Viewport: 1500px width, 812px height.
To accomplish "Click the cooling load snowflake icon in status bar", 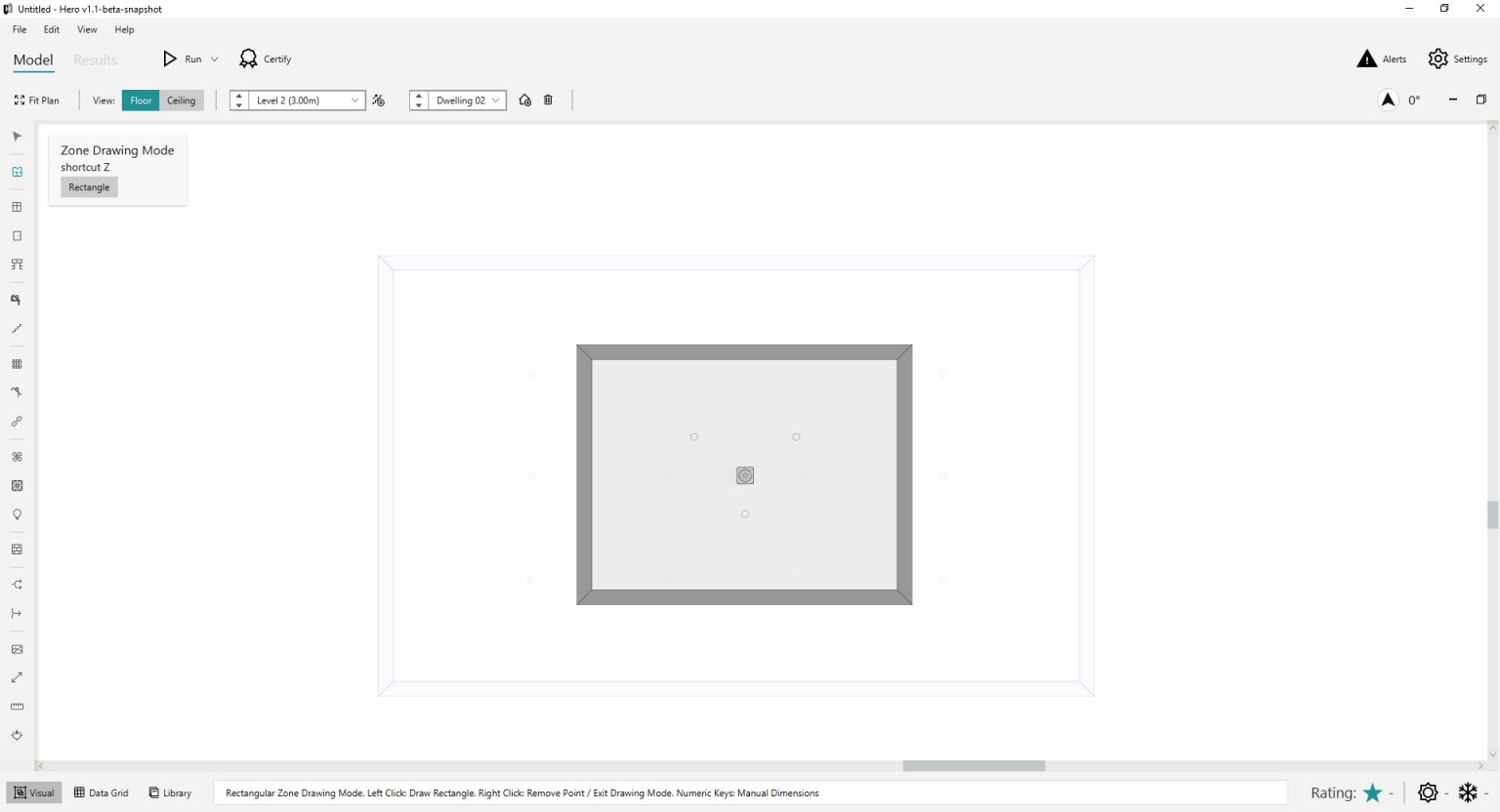I will (1468, 792).
